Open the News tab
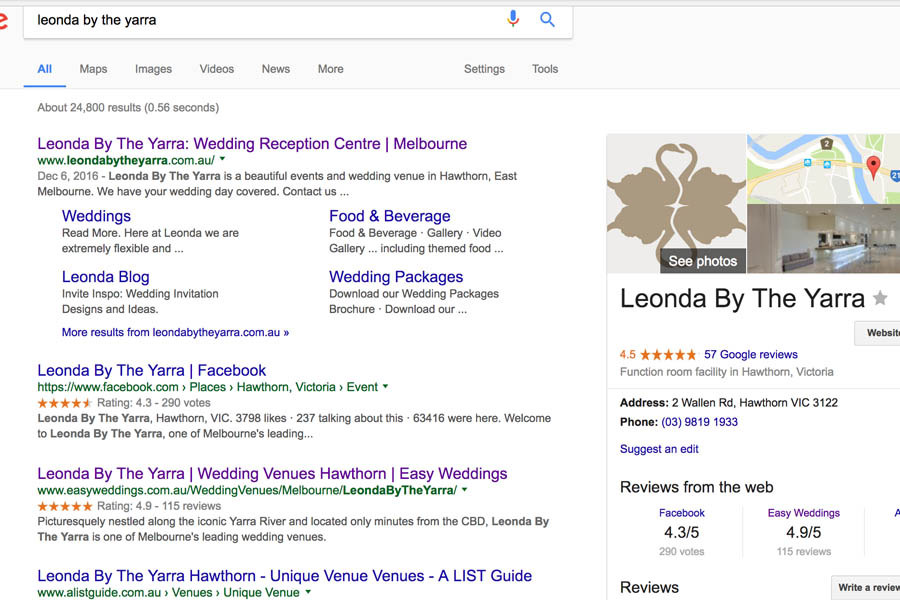 (276, 69)
